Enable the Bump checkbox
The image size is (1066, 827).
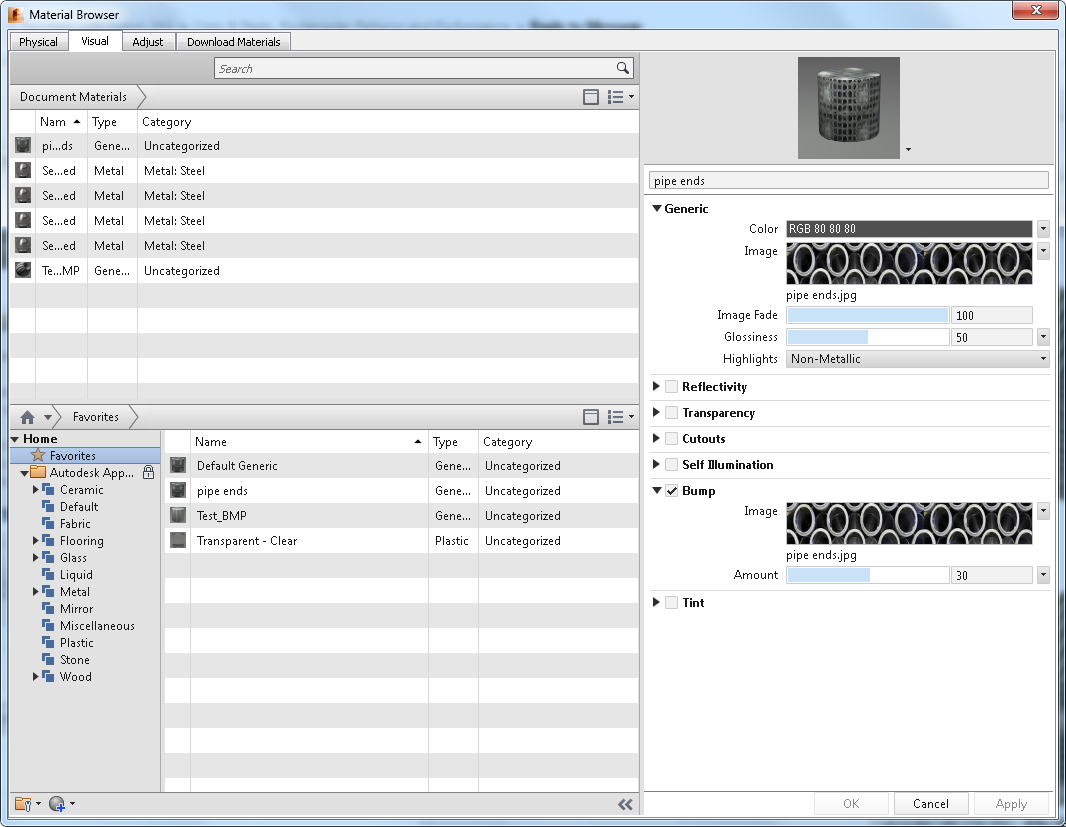[670, 491]
